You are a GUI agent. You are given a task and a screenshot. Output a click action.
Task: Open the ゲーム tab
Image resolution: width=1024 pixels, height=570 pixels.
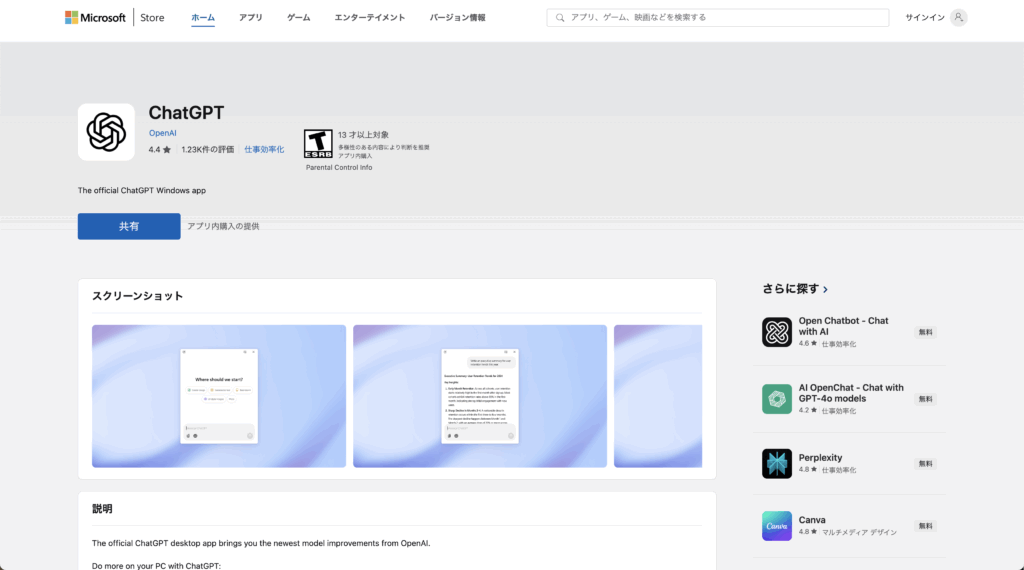click(x=298, y=18)
